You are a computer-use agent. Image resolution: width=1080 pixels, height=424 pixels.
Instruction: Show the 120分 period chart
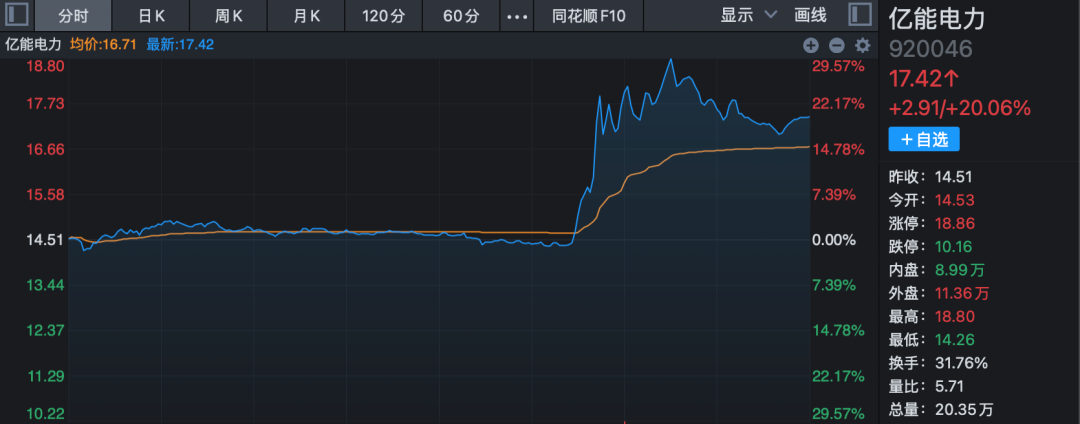pos(384,16)
